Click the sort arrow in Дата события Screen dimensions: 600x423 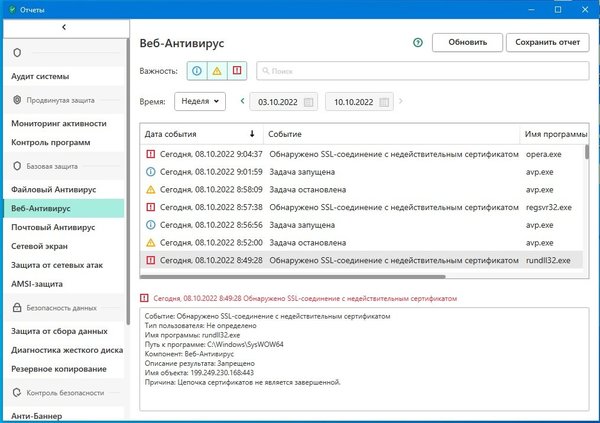[x=252, y=134]
